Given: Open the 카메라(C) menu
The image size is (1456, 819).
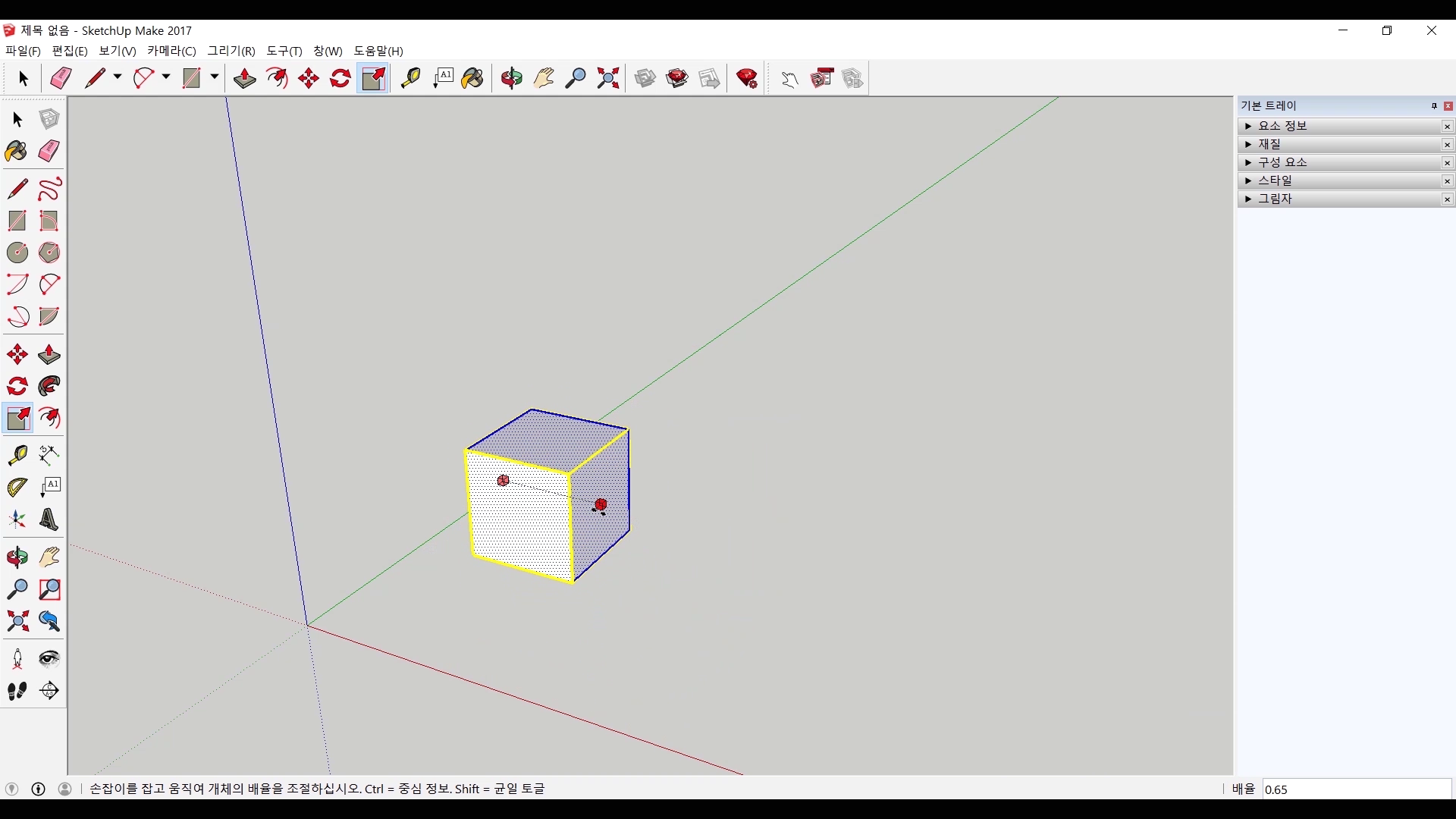Looking at the screenshot, I should click(x=171, y=51).
